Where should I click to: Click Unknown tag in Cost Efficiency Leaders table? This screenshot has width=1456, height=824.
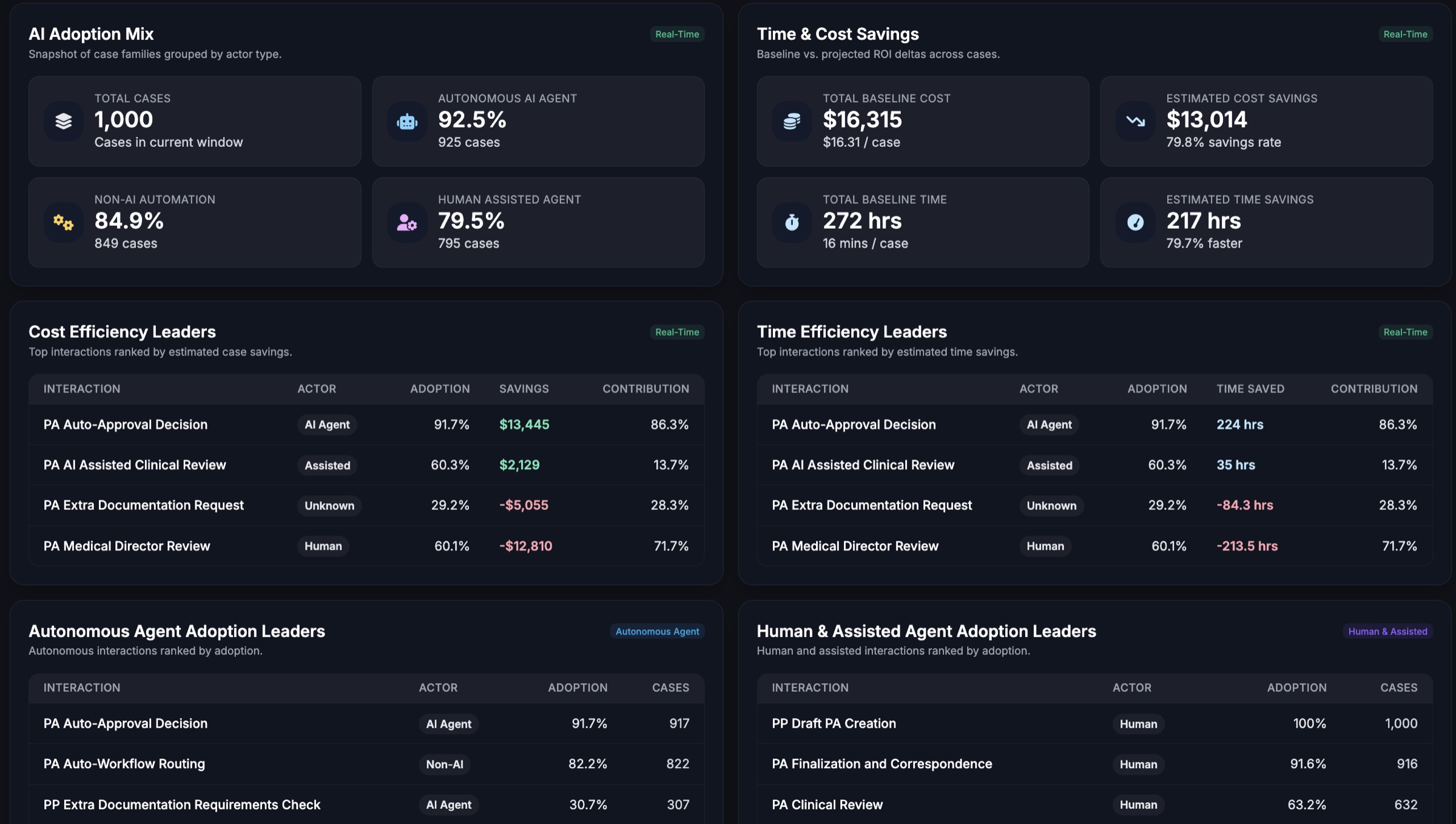(329, 505)
